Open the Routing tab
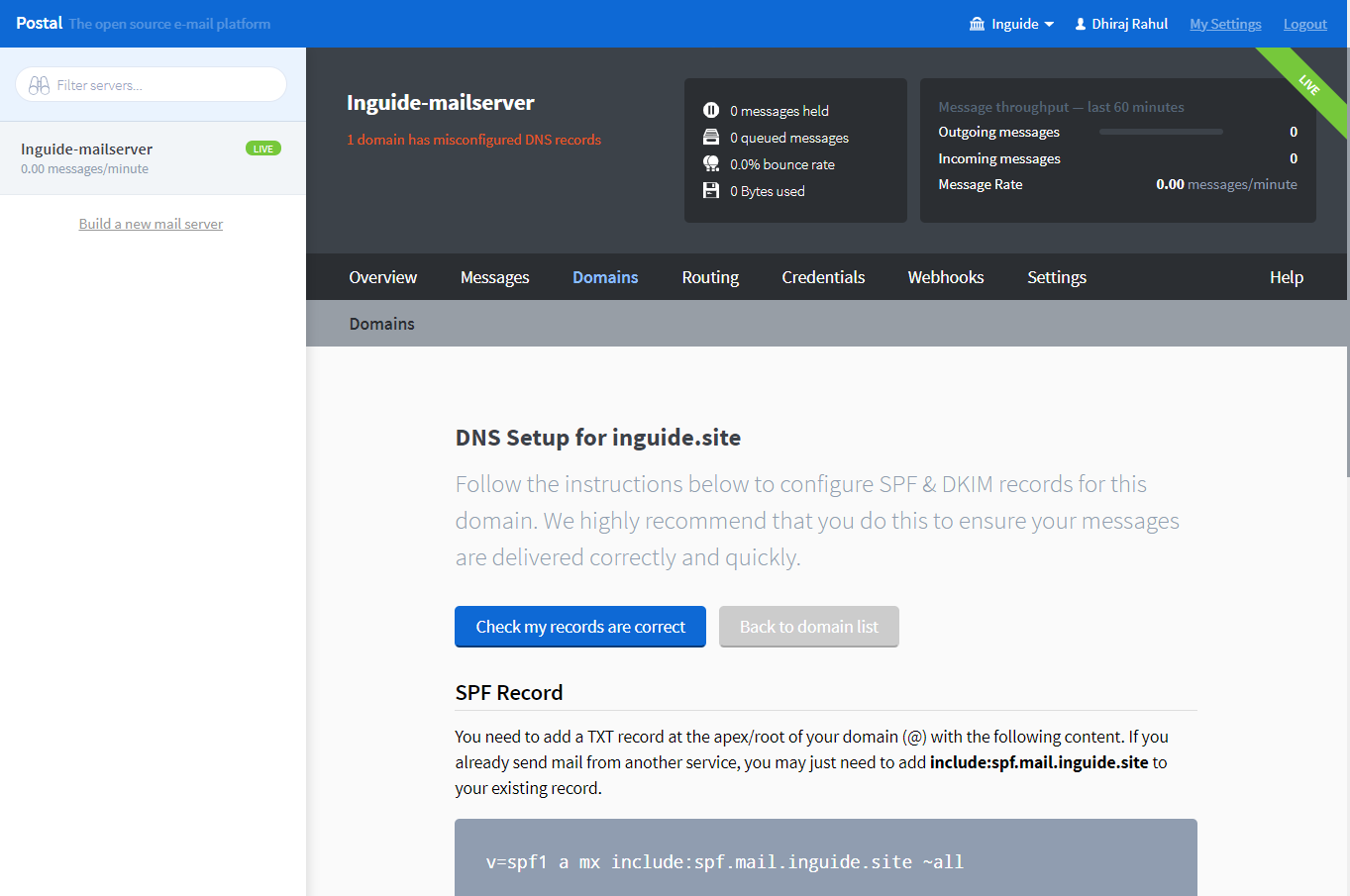This screenshot has height=896, width=1350. click(x=709, y=277)
